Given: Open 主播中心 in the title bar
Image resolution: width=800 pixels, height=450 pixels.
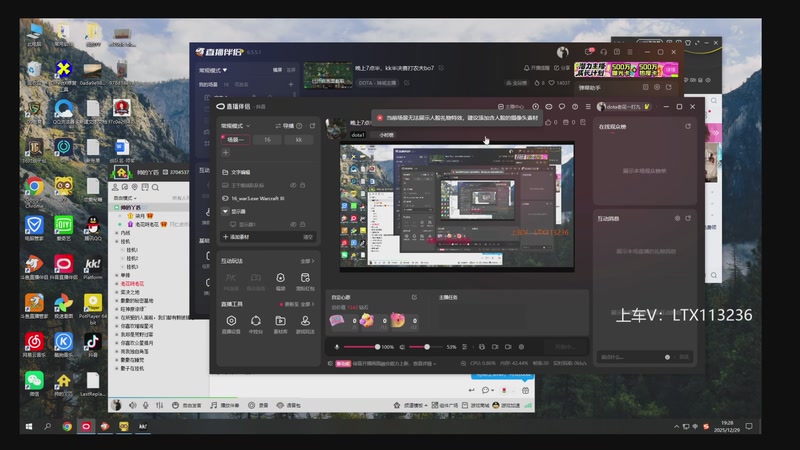Looking at the screenshot, I should 511,107.
